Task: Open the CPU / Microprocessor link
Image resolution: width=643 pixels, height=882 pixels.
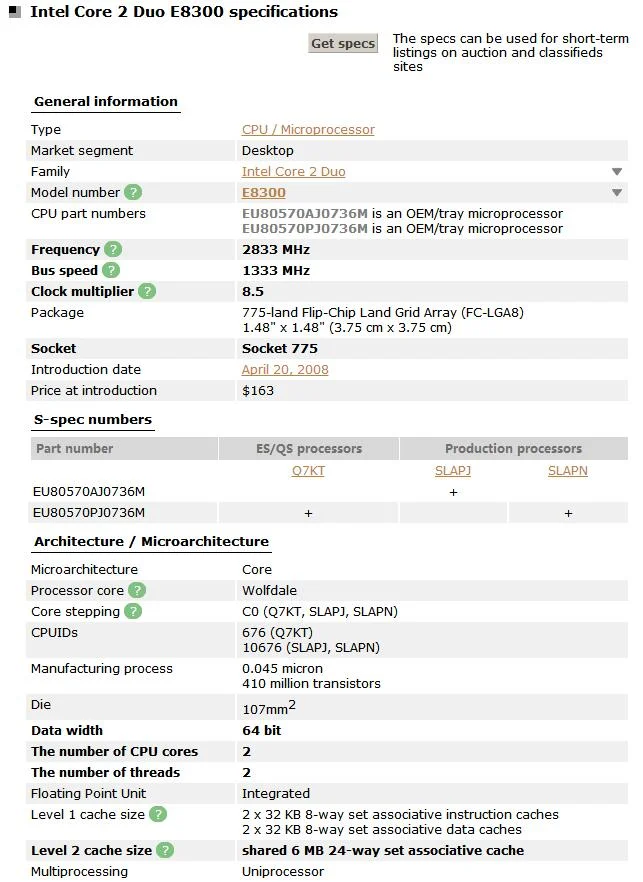Action: click(308, 129)
